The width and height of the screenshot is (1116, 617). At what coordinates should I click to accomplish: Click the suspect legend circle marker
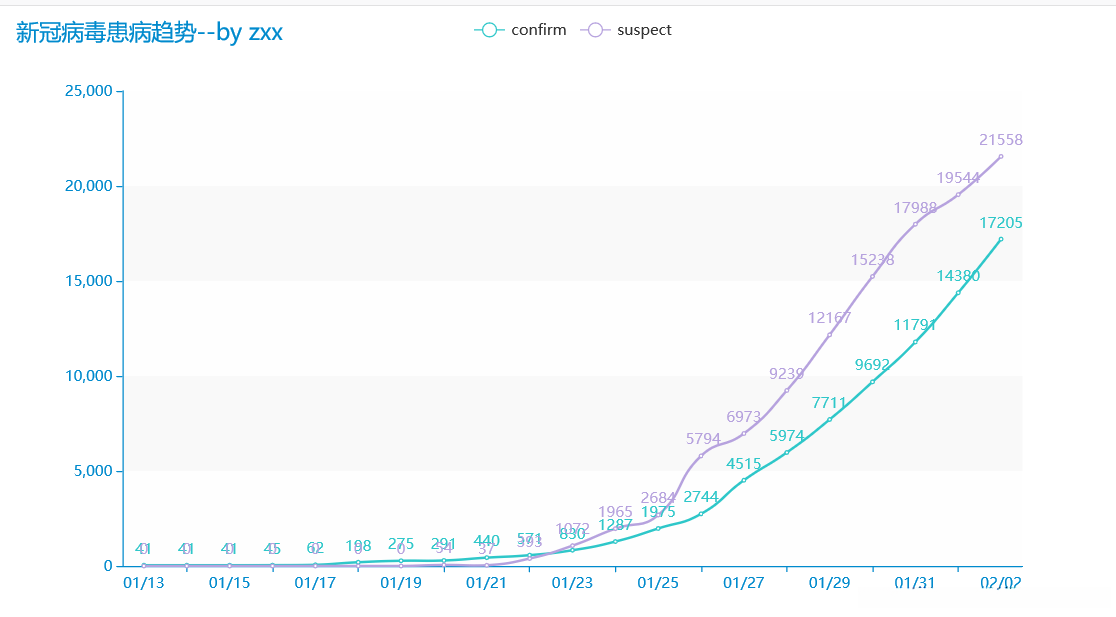(x=595, y=30)
